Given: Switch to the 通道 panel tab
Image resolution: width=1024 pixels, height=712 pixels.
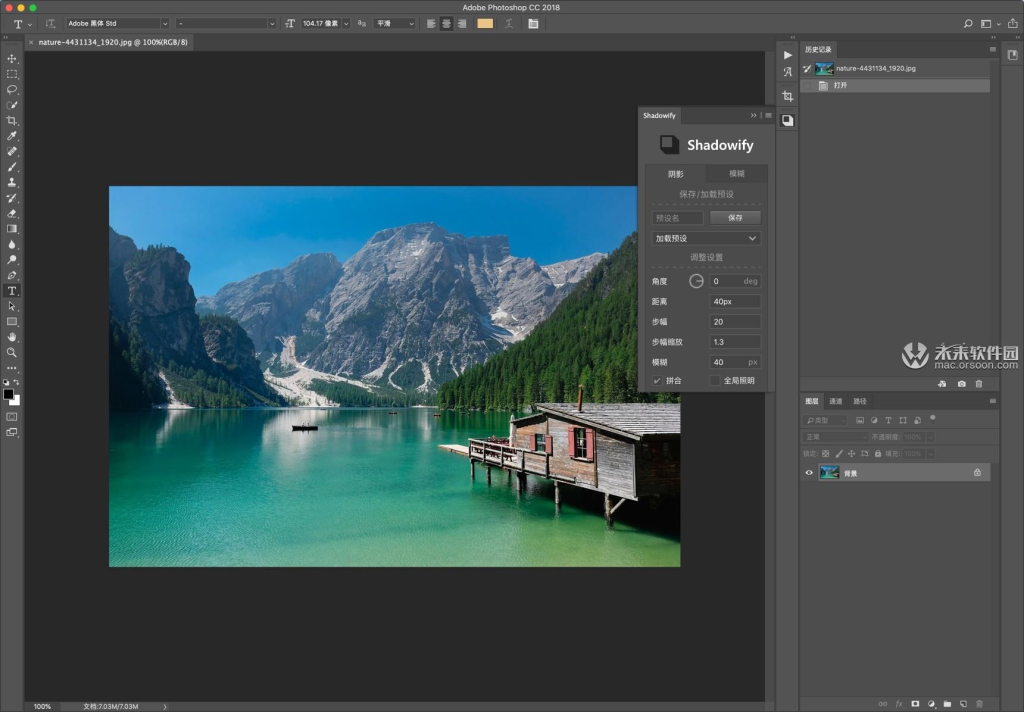Looking at the screenshot, I should point(835,401).
